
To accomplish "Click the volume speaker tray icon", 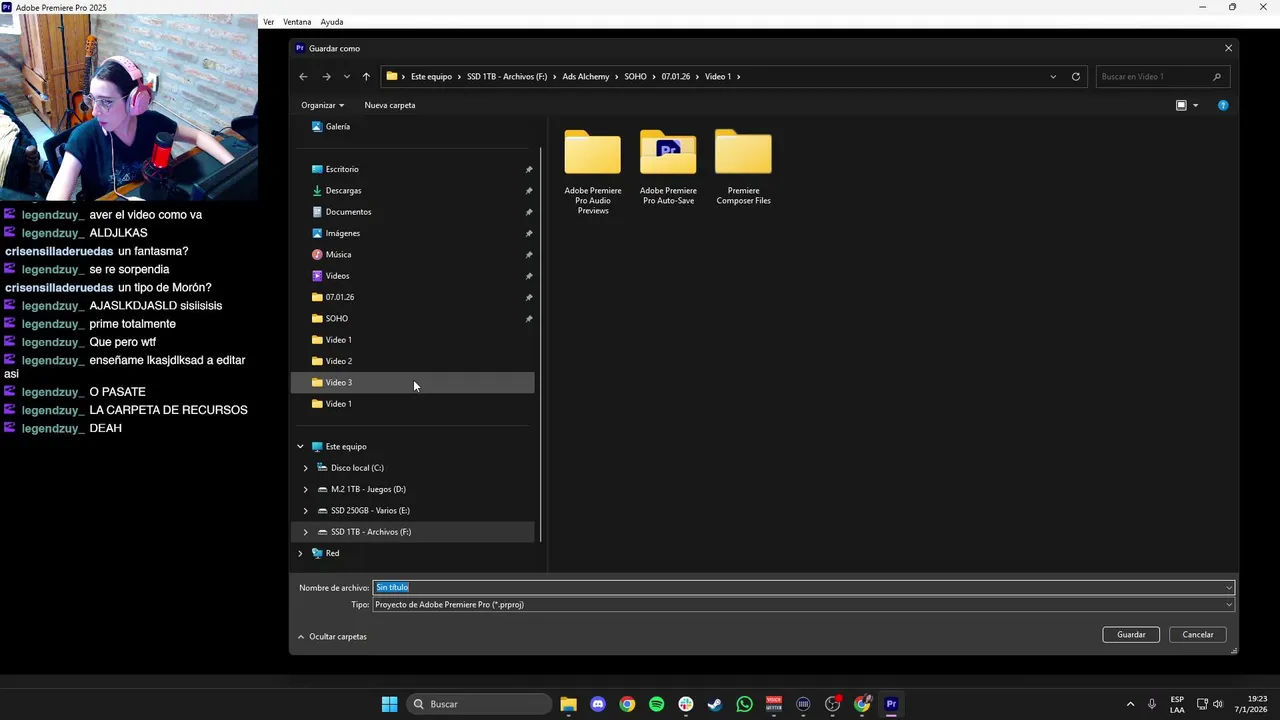I will 1218,704.
